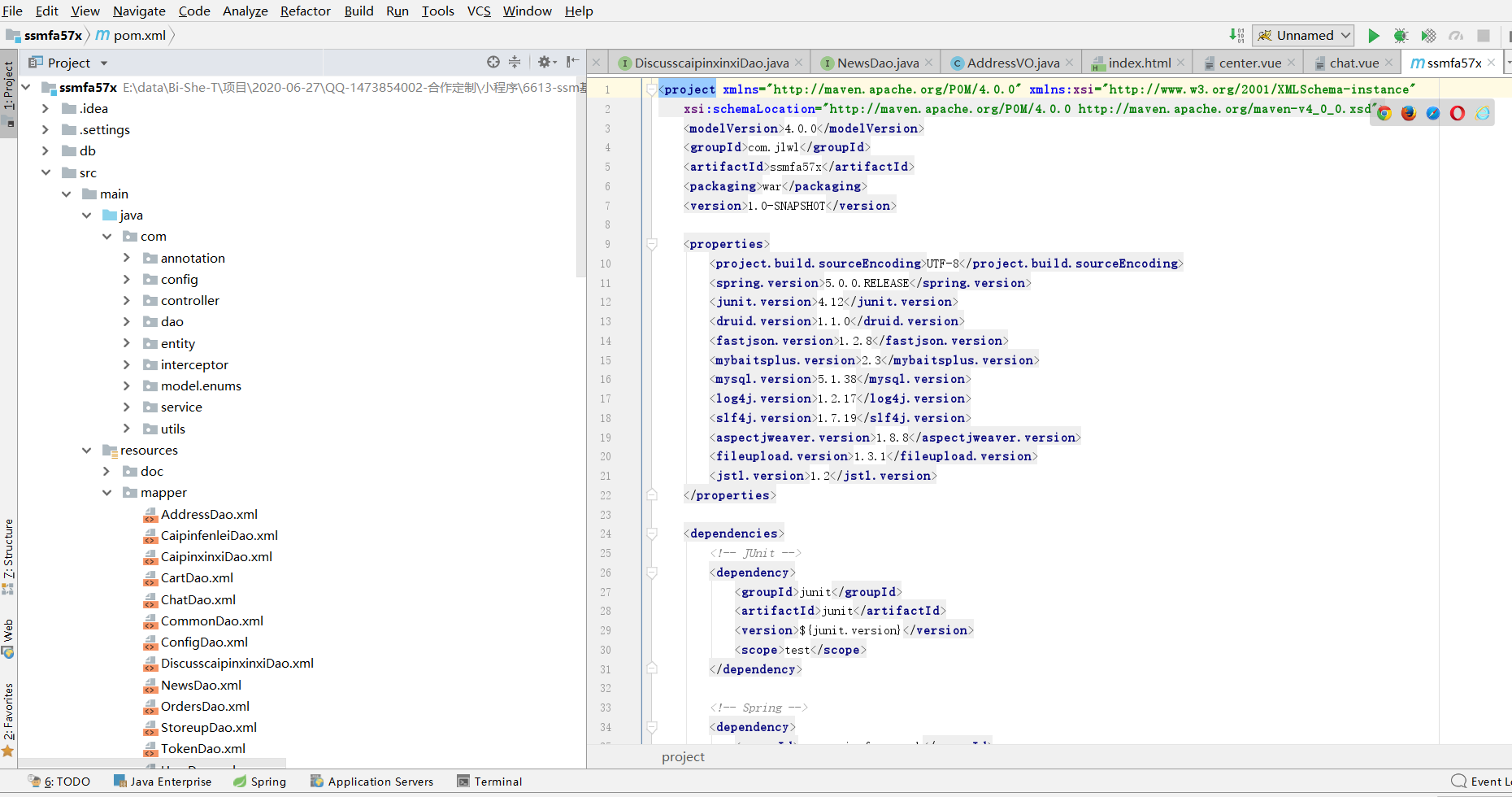Image resolution: width=1512 pixels, height=797 pixels.
Task: Expand the doc folder under resources
Action: 106,471
